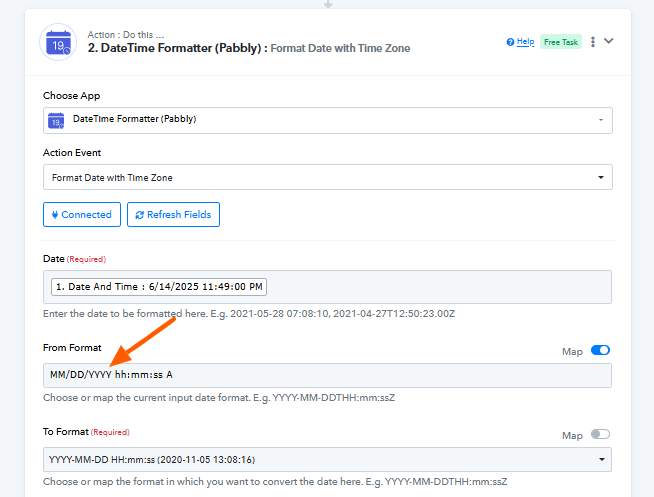This screenshot has width=654, height=497.
Task: Open the Help link
Action: 525,42
